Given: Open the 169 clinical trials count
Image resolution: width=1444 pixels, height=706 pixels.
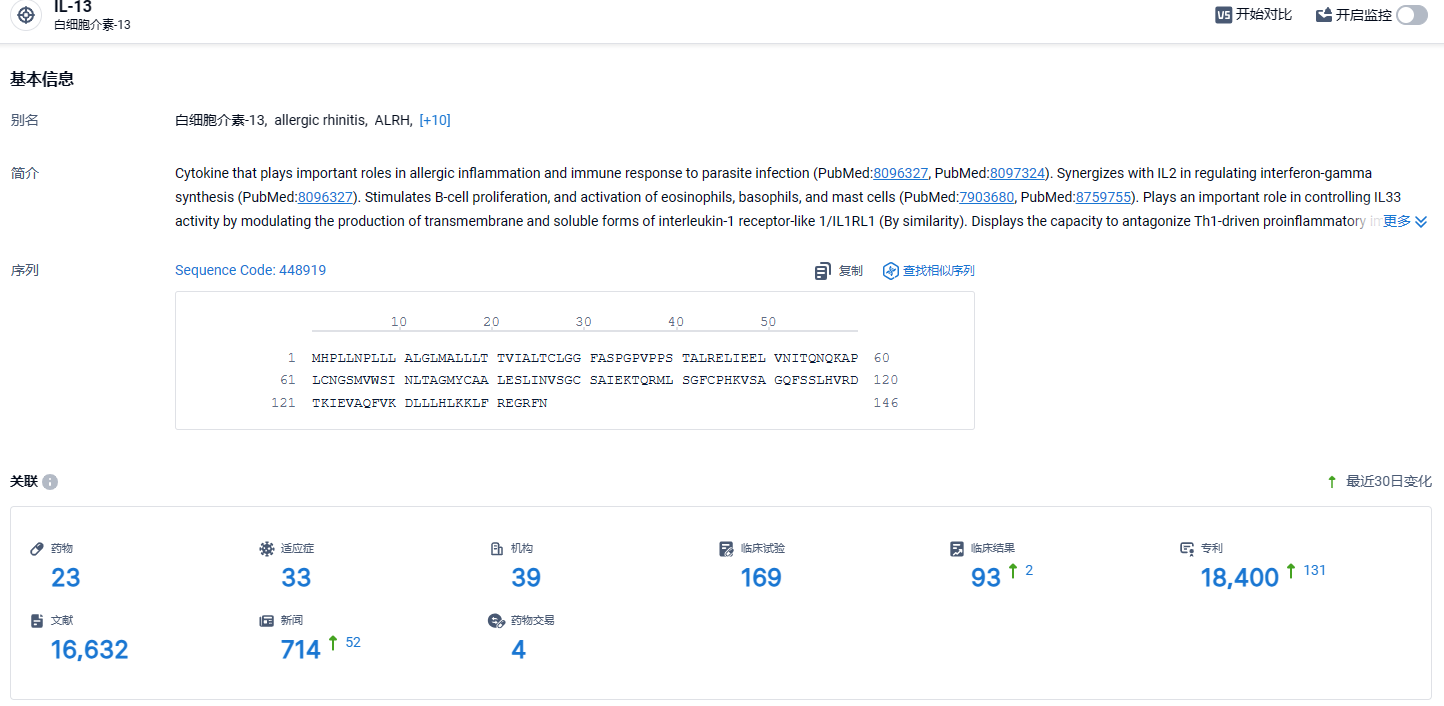Looking at the screenshot, I should pyautogui.click(x=761, y=578).
